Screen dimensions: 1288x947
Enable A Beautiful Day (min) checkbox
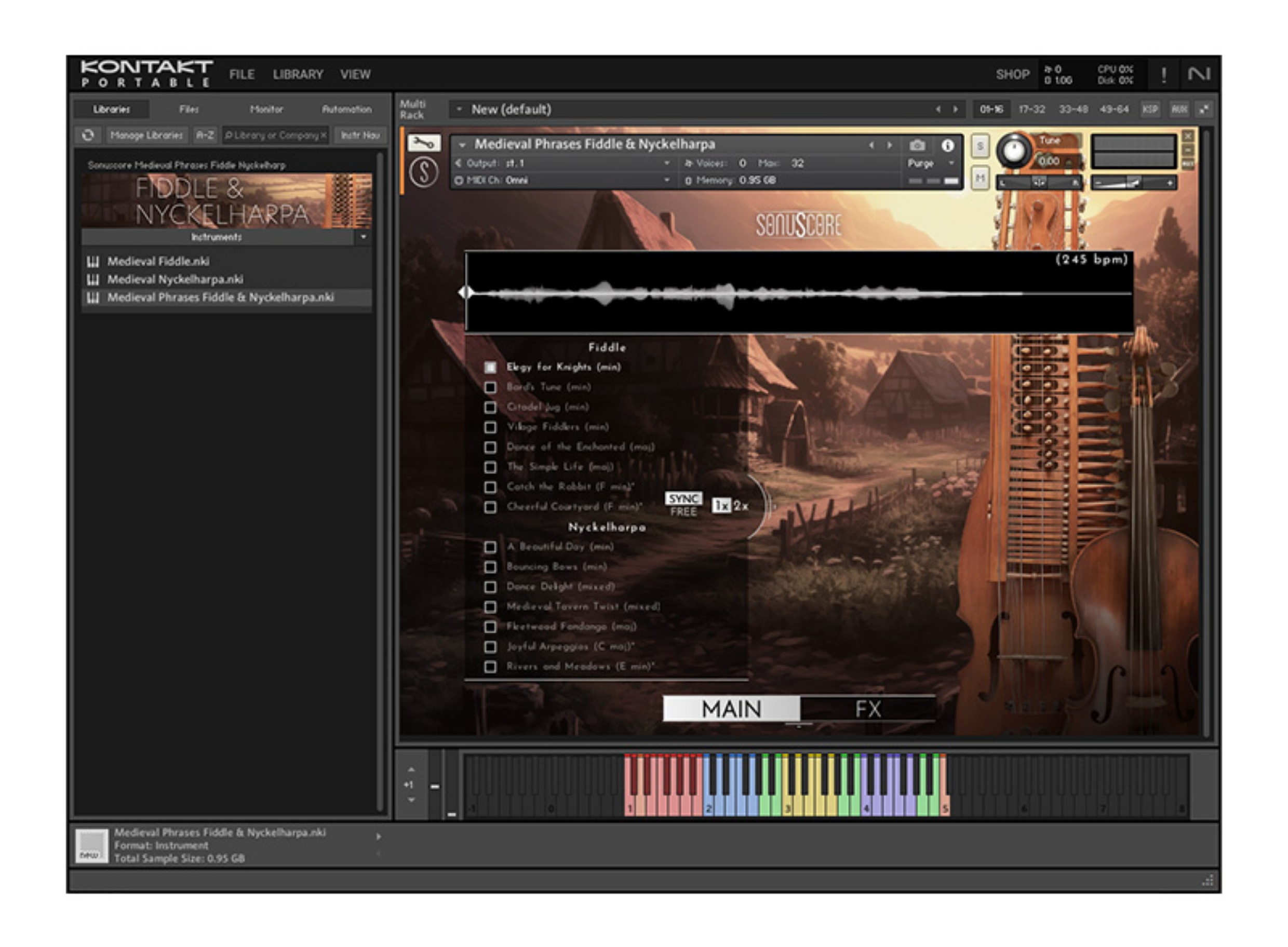tap(490, 547)
